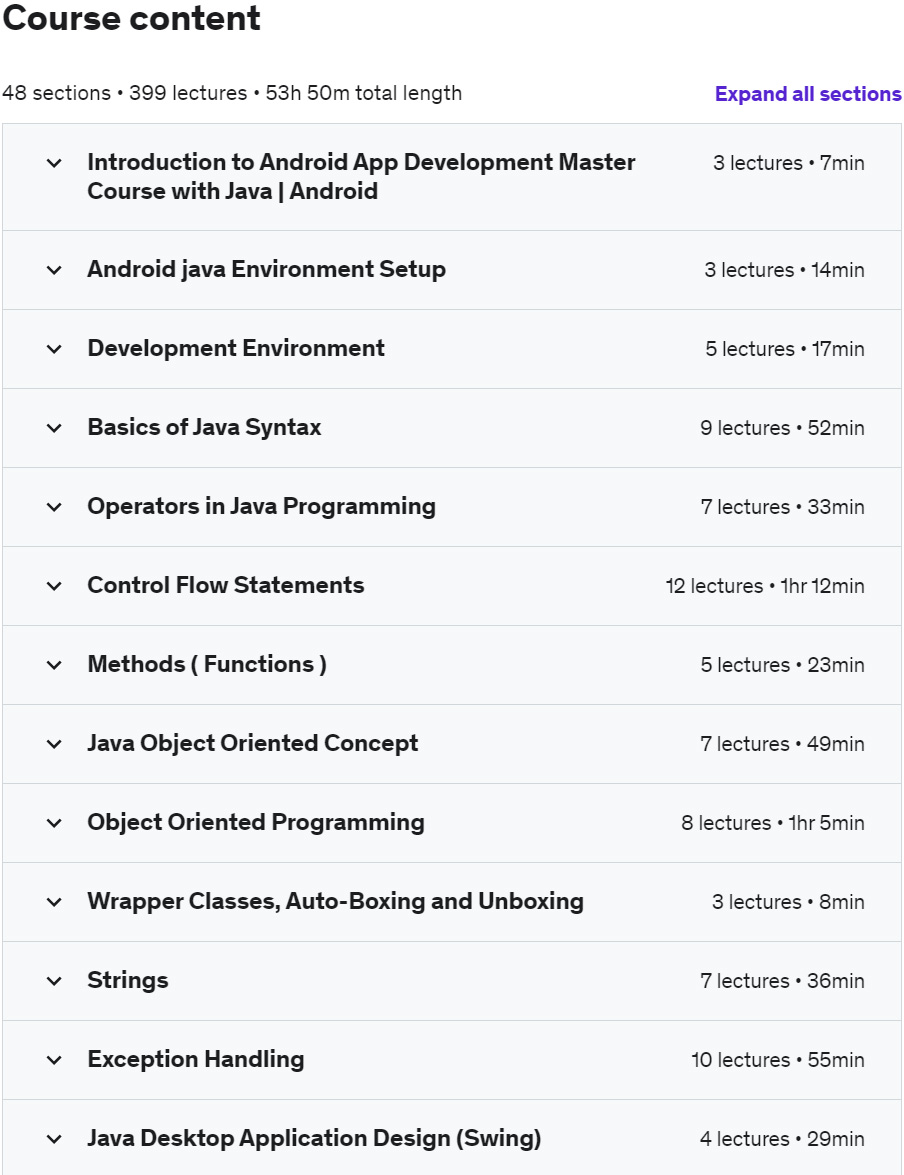Open Java Object Oriented Concept chevron
Screen dimensions: 904x1175
tap(54, 744)
